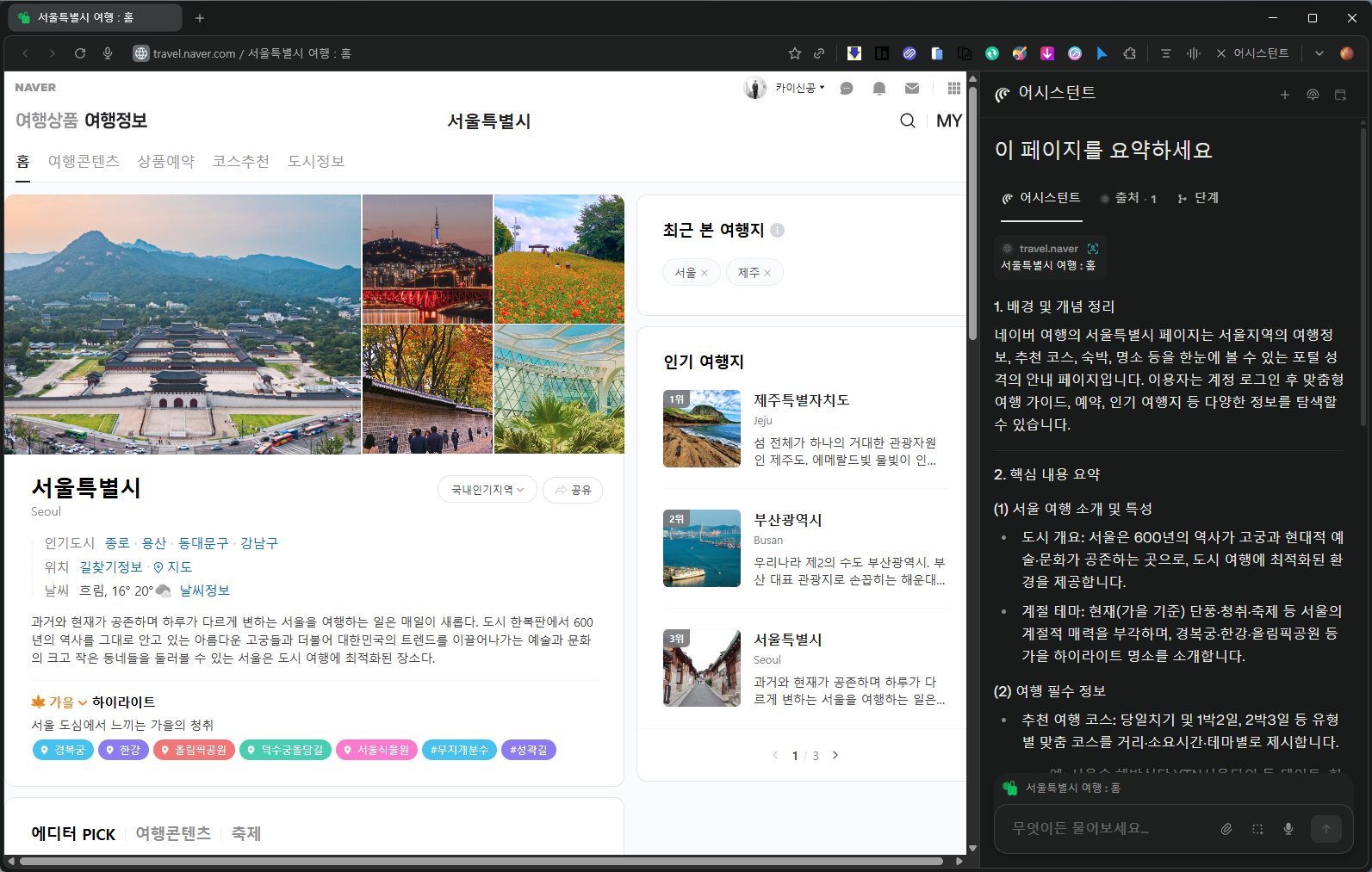This screenshot has height=872, width=1372.
Task: Open the Naver mail envelope icon
Action: point(912,88)
